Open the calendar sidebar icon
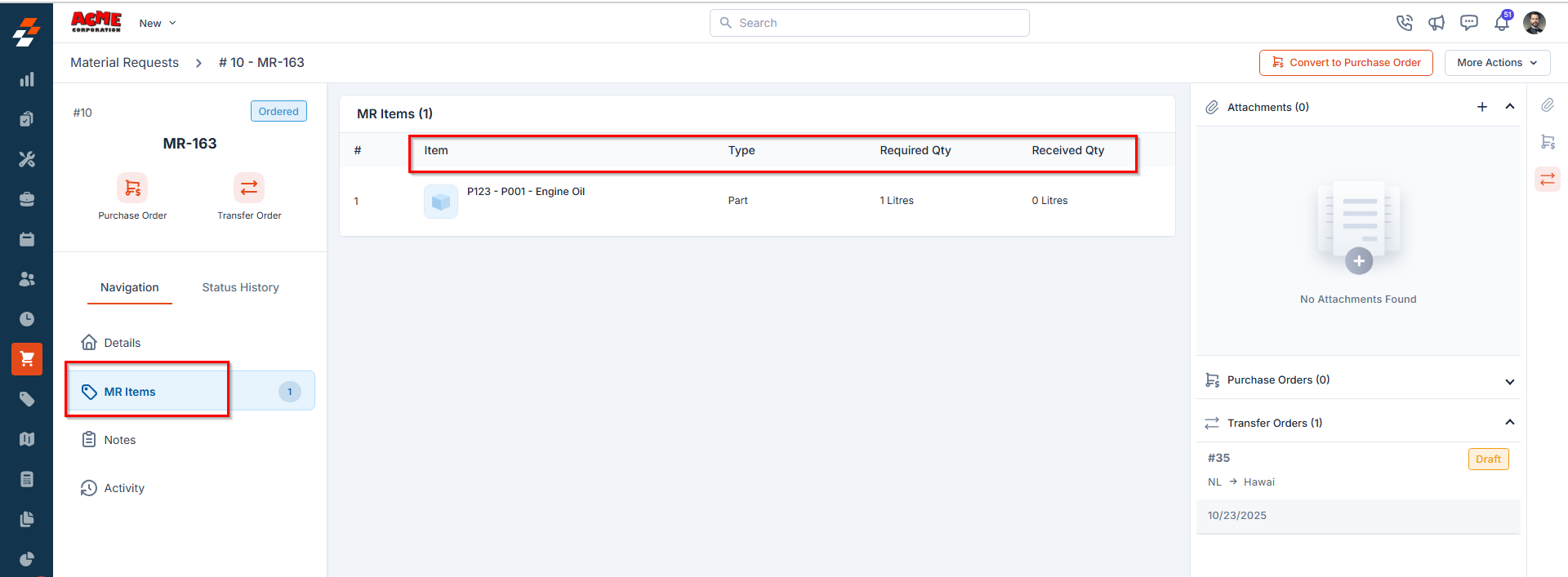This screenshot has width=1568, height=577. 27,239
